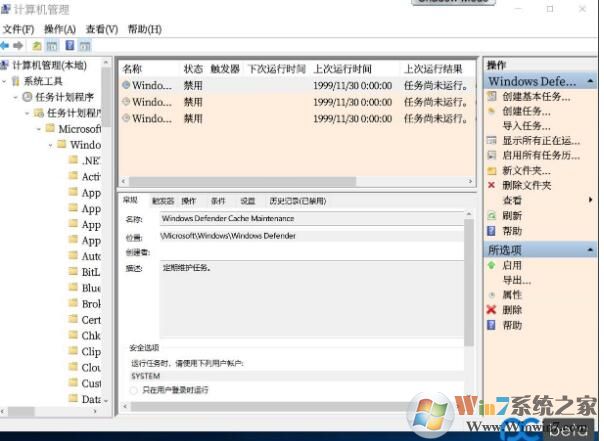604x441 pixels.
Task: Click help icon under 所选项 section
Action: [x=492, y=325]
